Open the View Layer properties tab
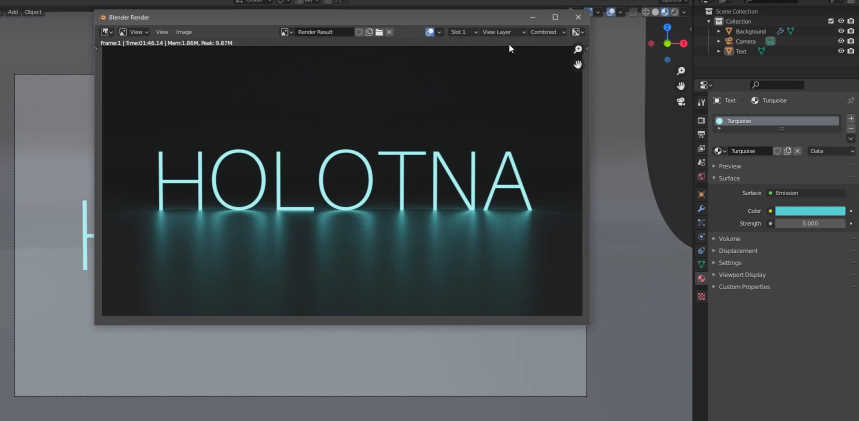Viewport: 859px width, 421px height. 701,149
